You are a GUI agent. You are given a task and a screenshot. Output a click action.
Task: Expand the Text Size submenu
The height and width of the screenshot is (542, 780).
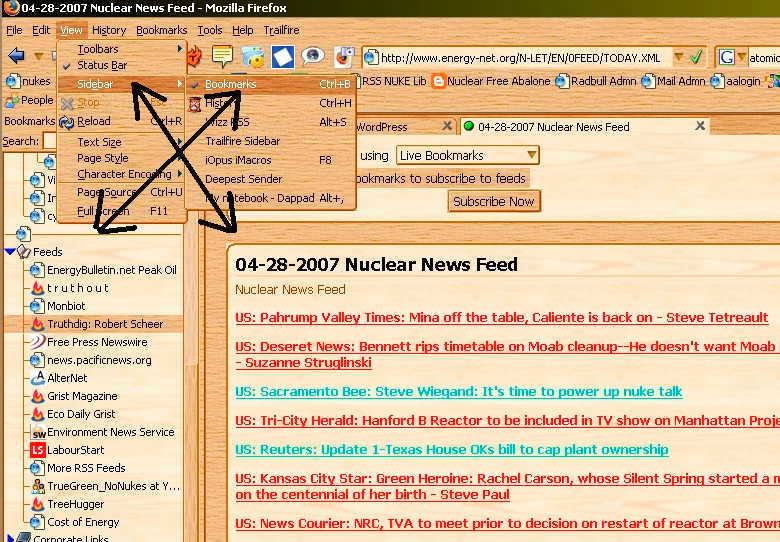122,142
